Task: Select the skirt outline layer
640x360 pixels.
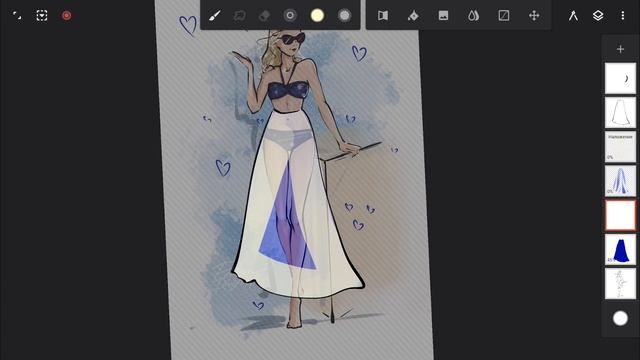Action: coord(620,112)
